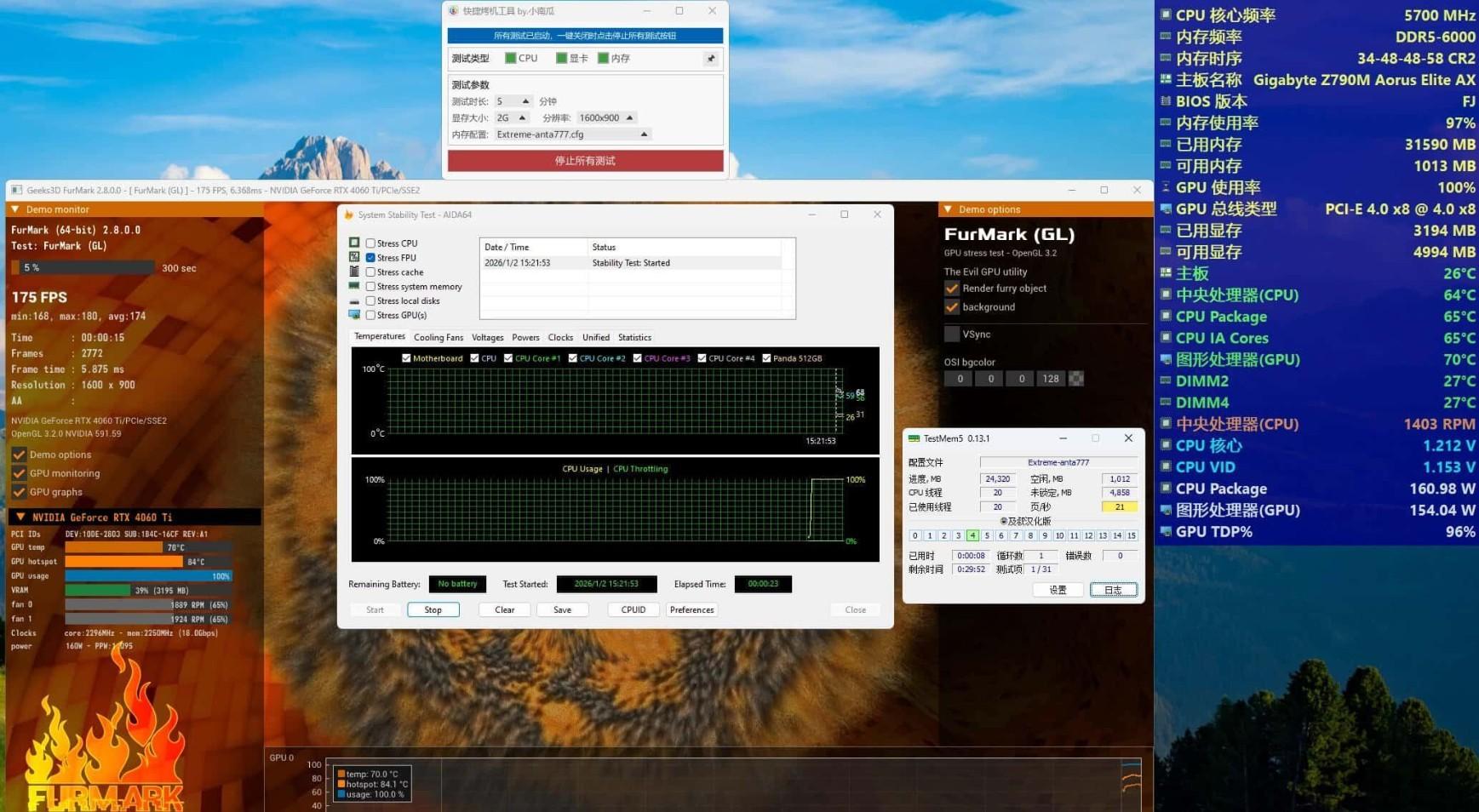The height and width of the screenshot is (812, 1479).
Task: Click the monitor icon beside Stress GPU(s)
Action: [354, 315]
